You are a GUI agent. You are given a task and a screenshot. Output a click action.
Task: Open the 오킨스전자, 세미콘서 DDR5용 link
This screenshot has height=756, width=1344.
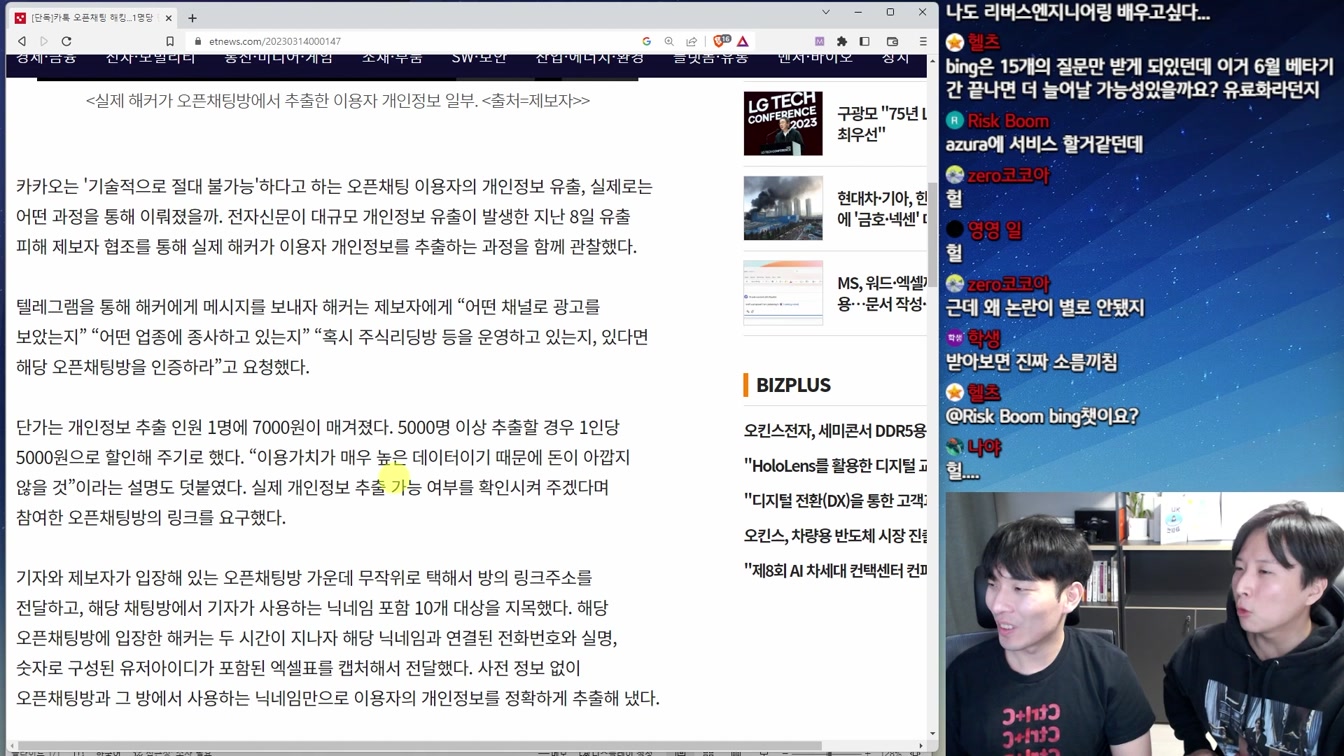835,431
